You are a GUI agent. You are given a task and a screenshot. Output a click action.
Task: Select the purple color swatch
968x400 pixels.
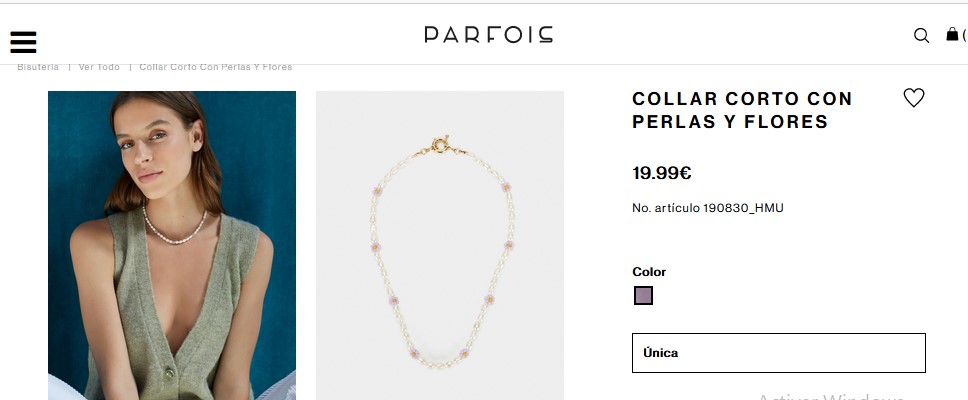[x=643, y=296]
